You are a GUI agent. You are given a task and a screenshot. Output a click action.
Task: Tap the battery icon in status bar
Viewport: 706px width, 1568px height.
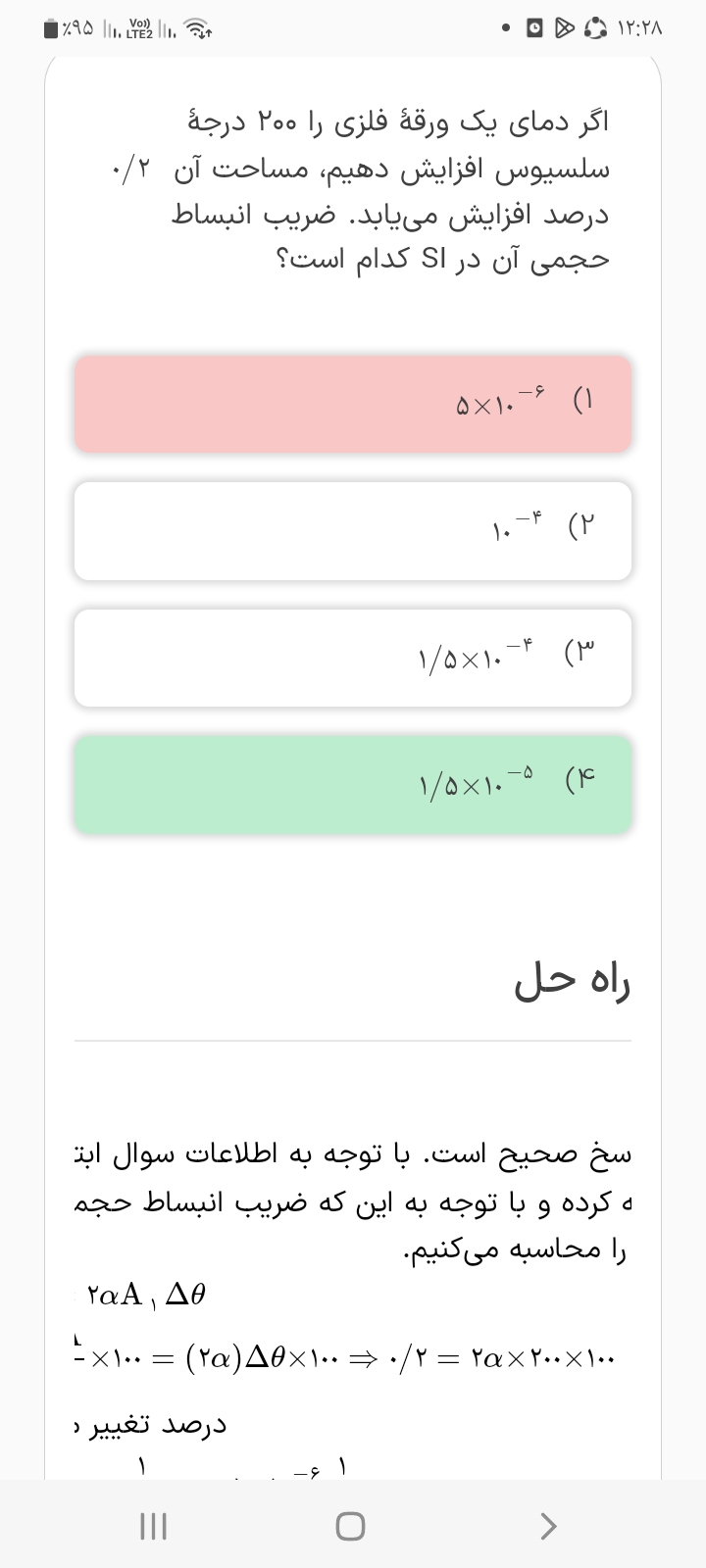[x=50, y=29]
